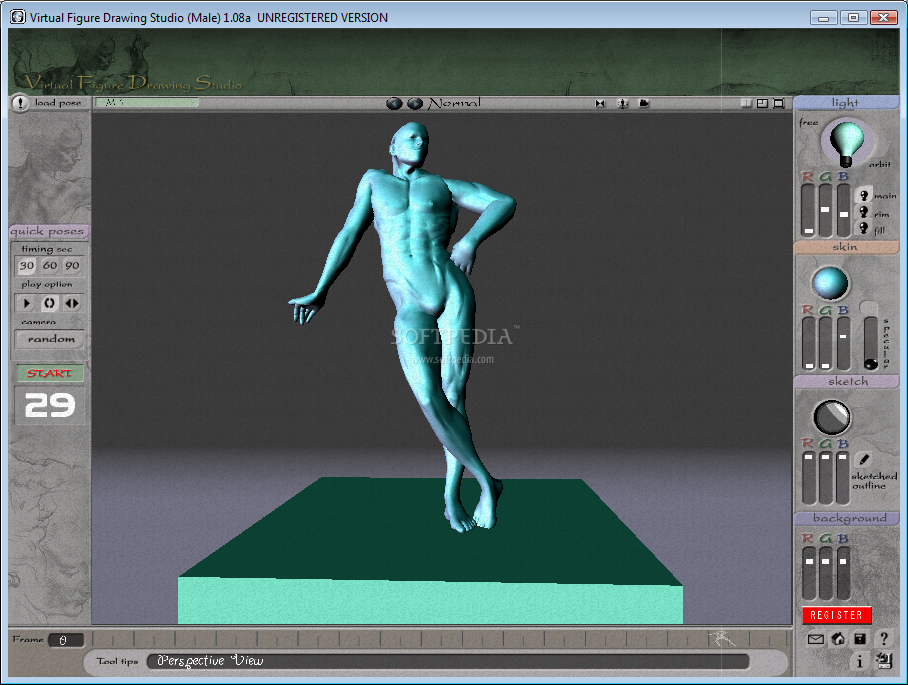Click the floppy disk save icon

click(x=860, y=639)
